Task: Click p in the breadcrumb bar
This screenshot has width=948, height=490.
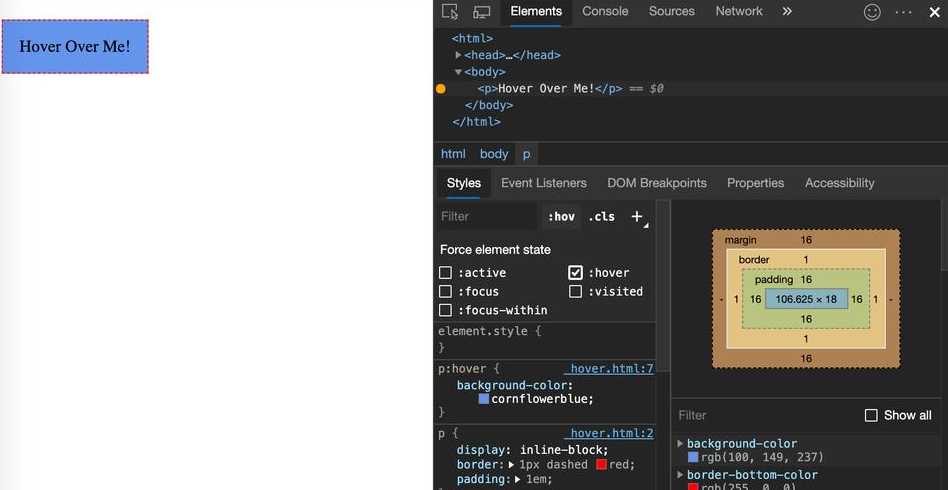Action: click(x=527, y=154)
